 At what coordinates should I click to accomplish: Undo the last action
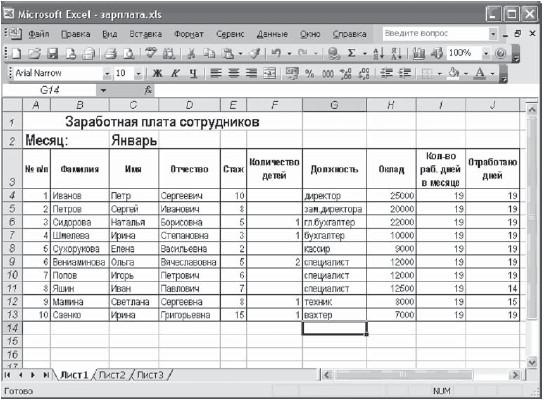(276, 54)
